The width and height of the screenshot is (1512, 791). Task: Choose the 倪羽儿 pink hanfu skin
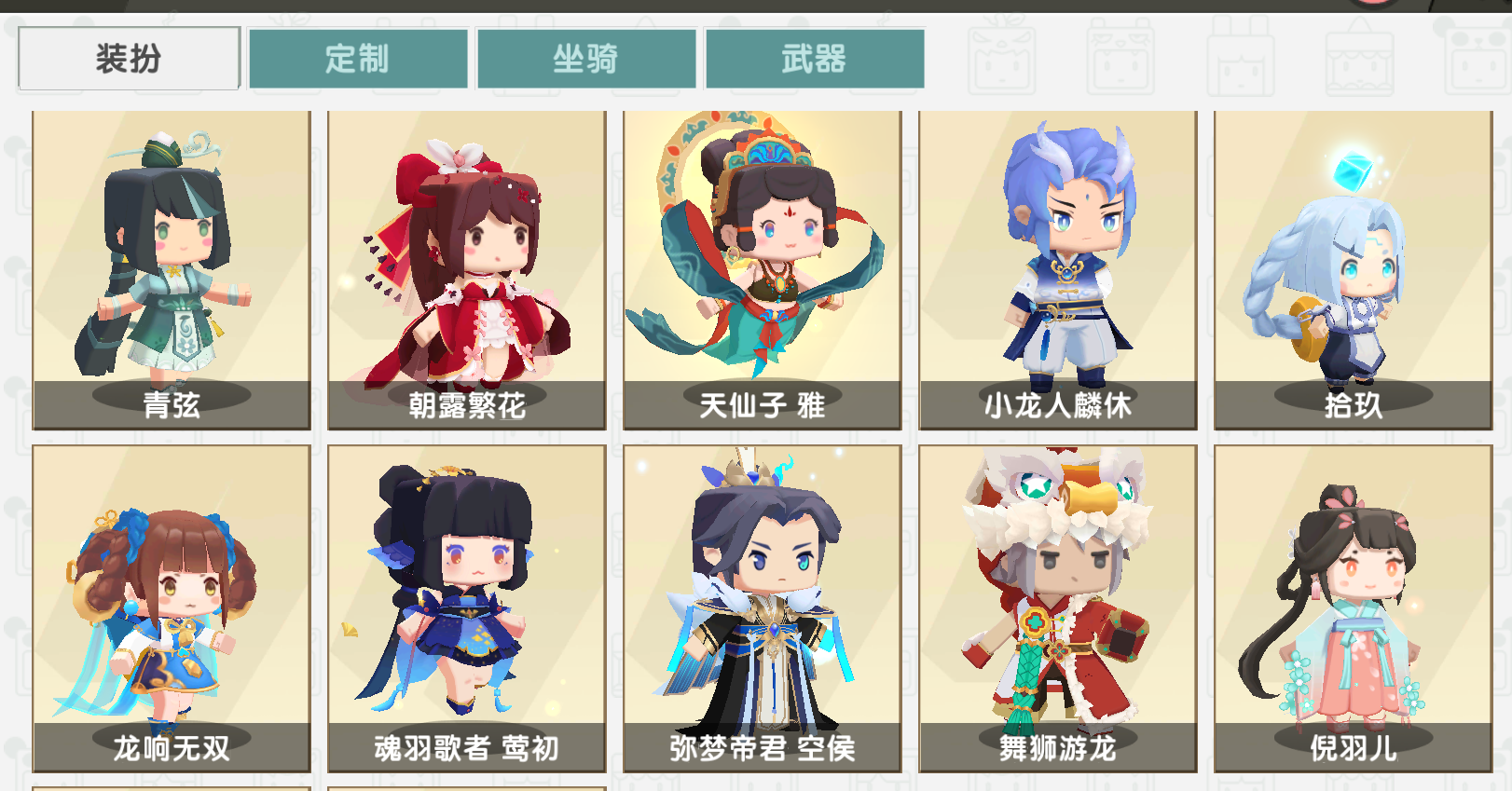[1354, 608]
